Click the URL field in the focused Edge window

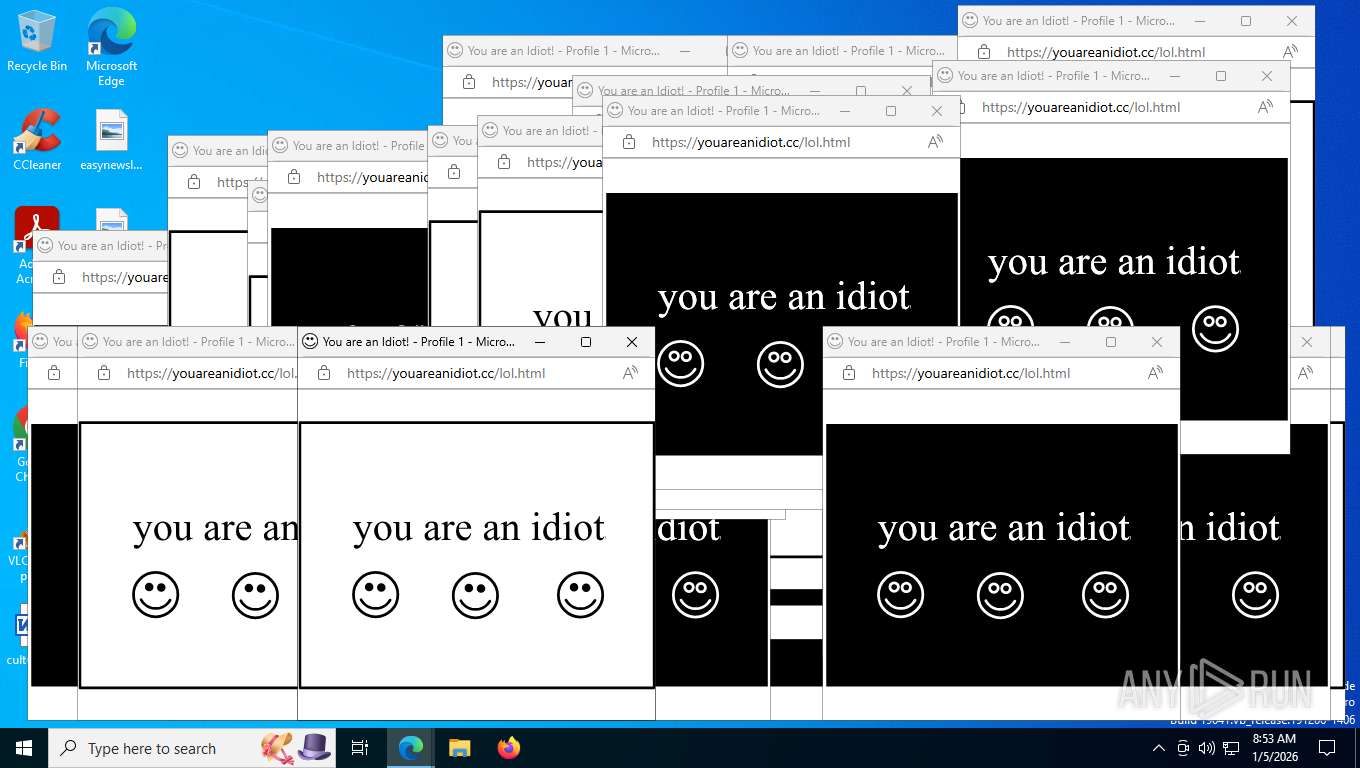point(446,373)
